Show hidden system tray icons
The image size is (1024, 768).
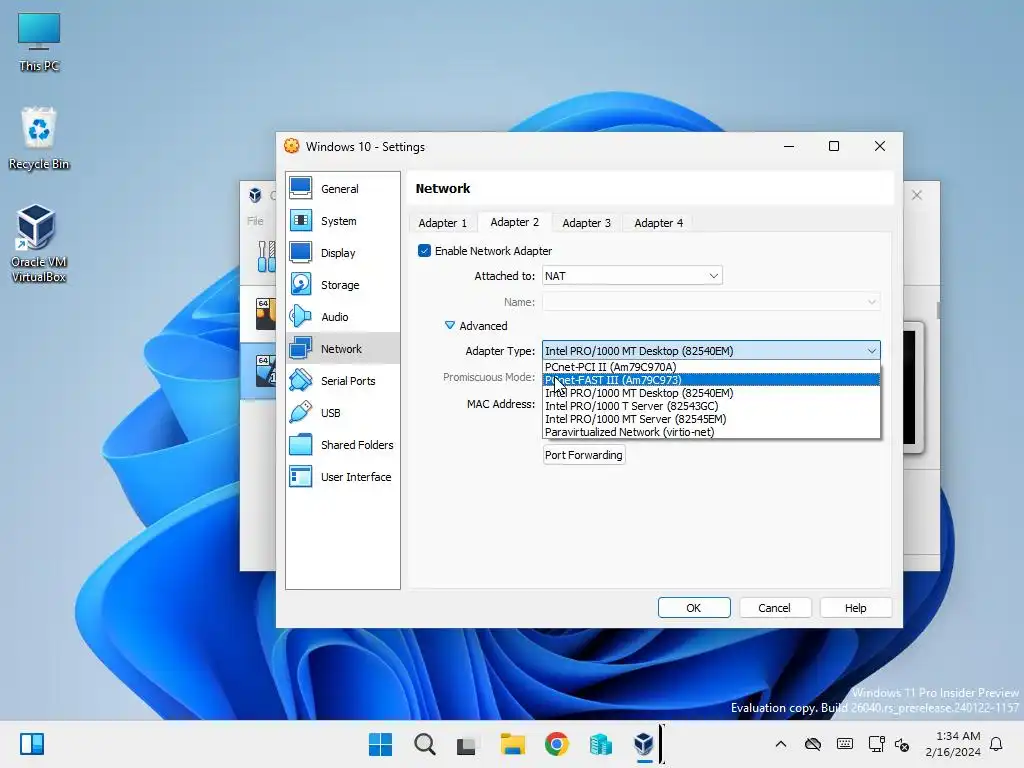coord(780,744)
